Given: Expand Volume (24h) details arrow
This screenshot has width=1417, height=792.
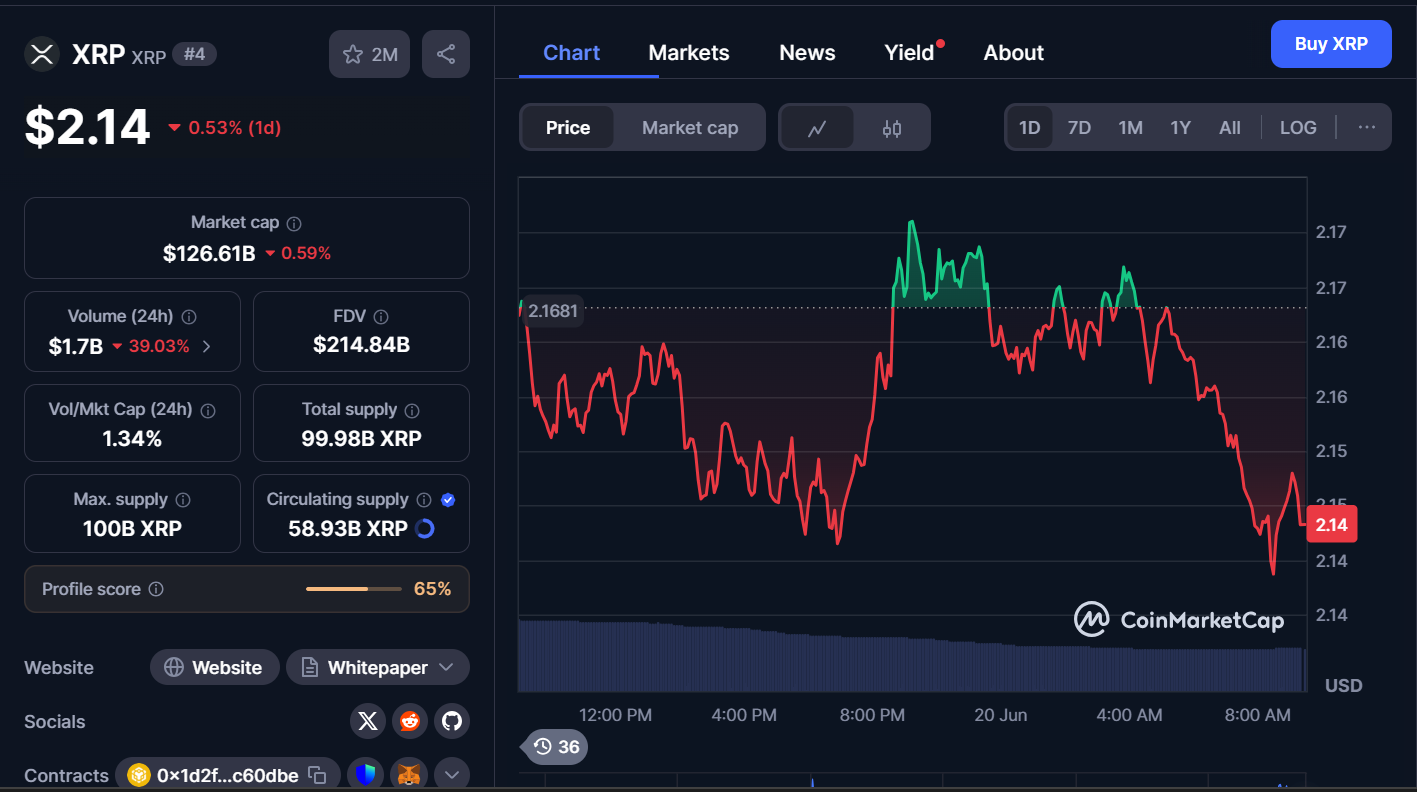Looking at the screenshot, I should point(207,347).
